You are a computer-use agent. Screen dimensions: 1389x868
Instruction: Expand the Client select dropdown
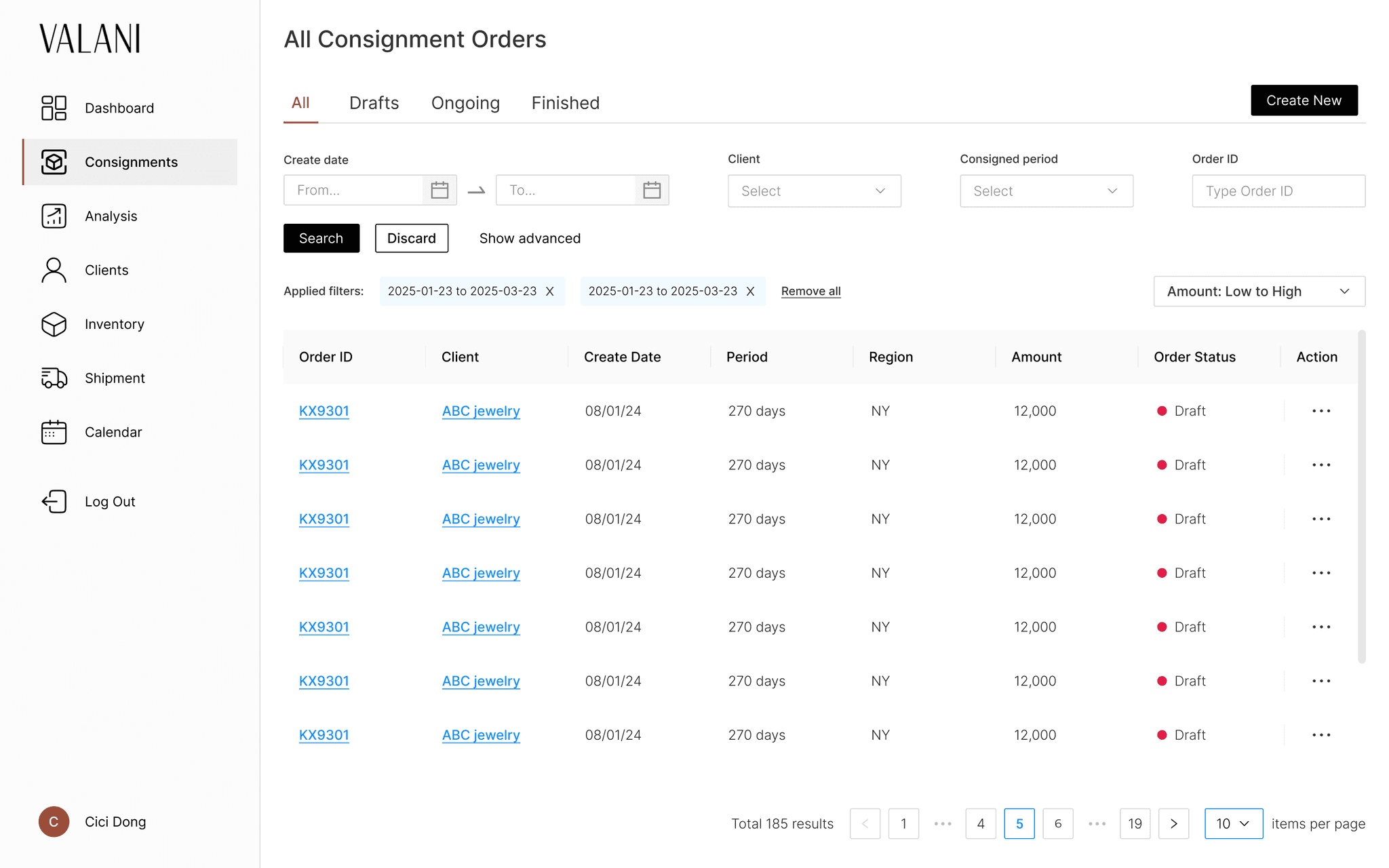pos(814,191)
